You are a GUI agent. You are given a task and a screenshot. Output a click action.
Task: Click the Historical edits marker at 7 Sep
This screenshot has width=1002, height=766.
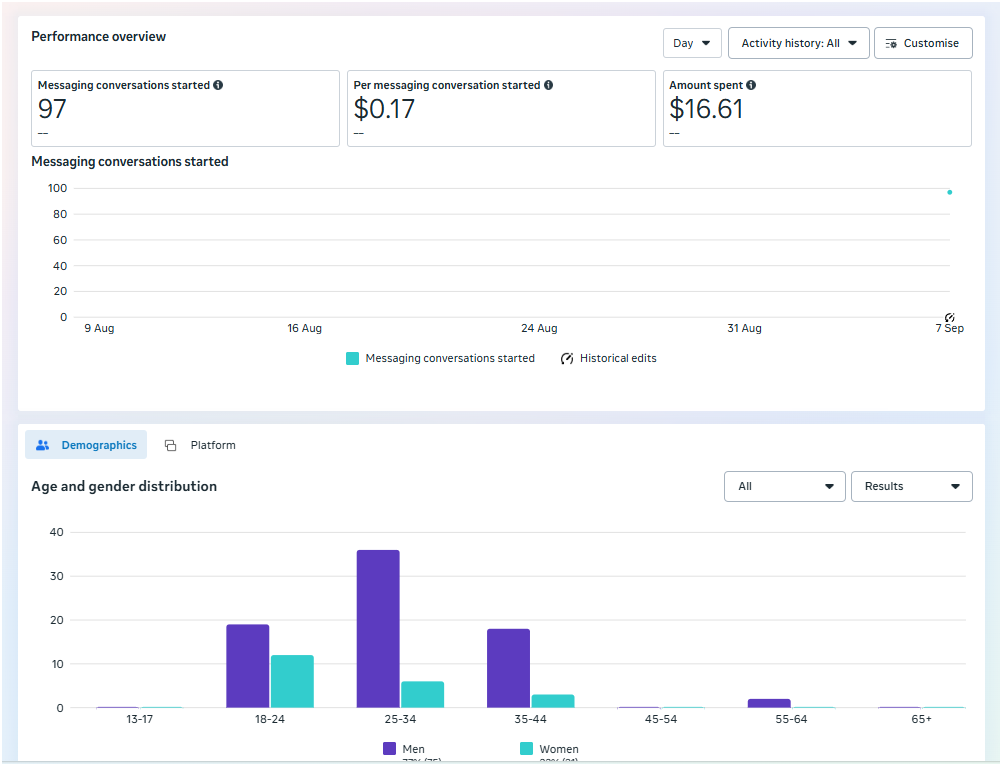coord(950,317)
